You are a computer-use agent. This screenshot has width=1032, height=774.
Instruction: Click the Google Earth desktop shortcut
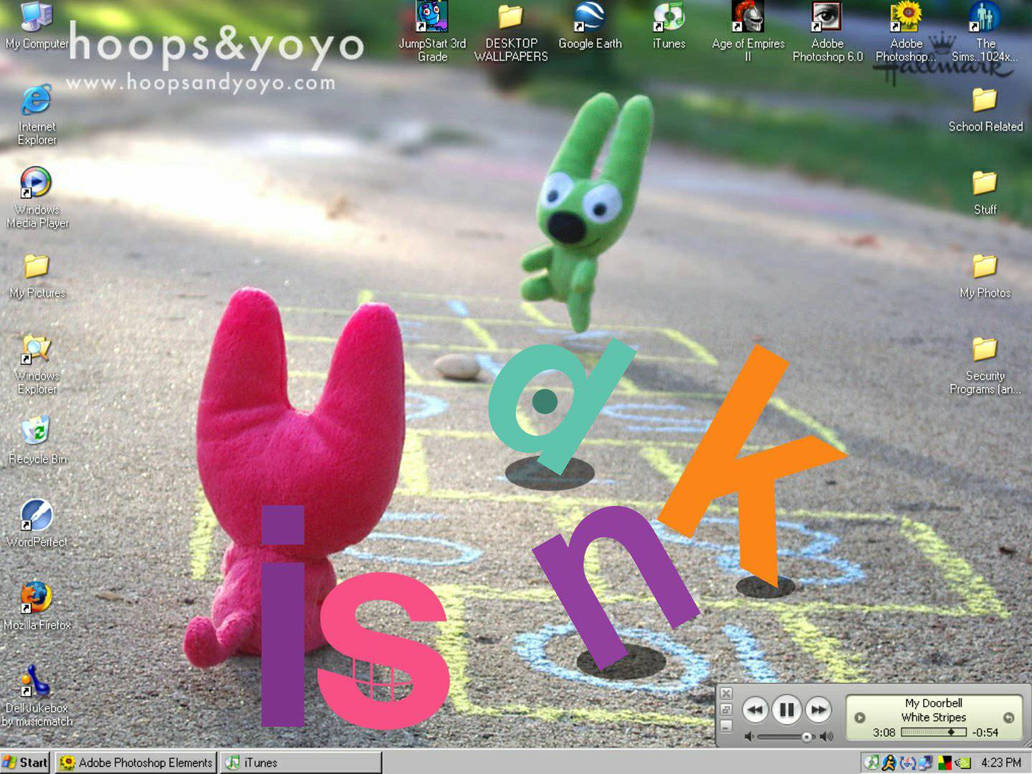[590, 26]
